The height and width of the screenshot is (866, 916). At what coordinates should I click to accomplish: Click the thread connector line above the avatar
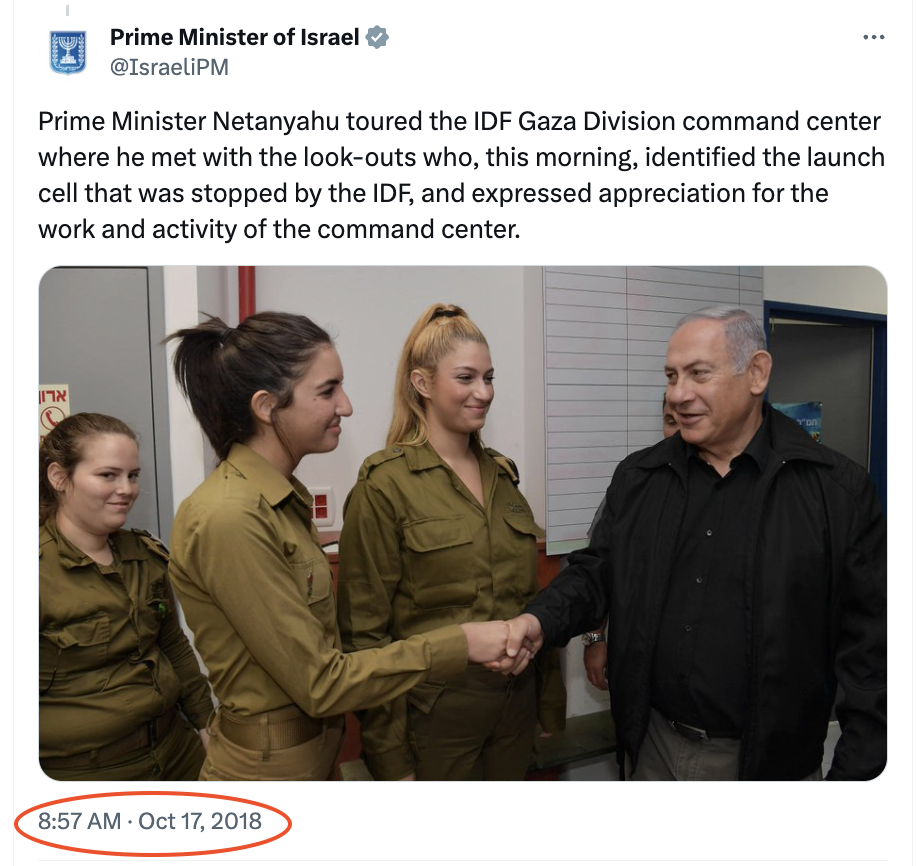click(x=67, y=10)
